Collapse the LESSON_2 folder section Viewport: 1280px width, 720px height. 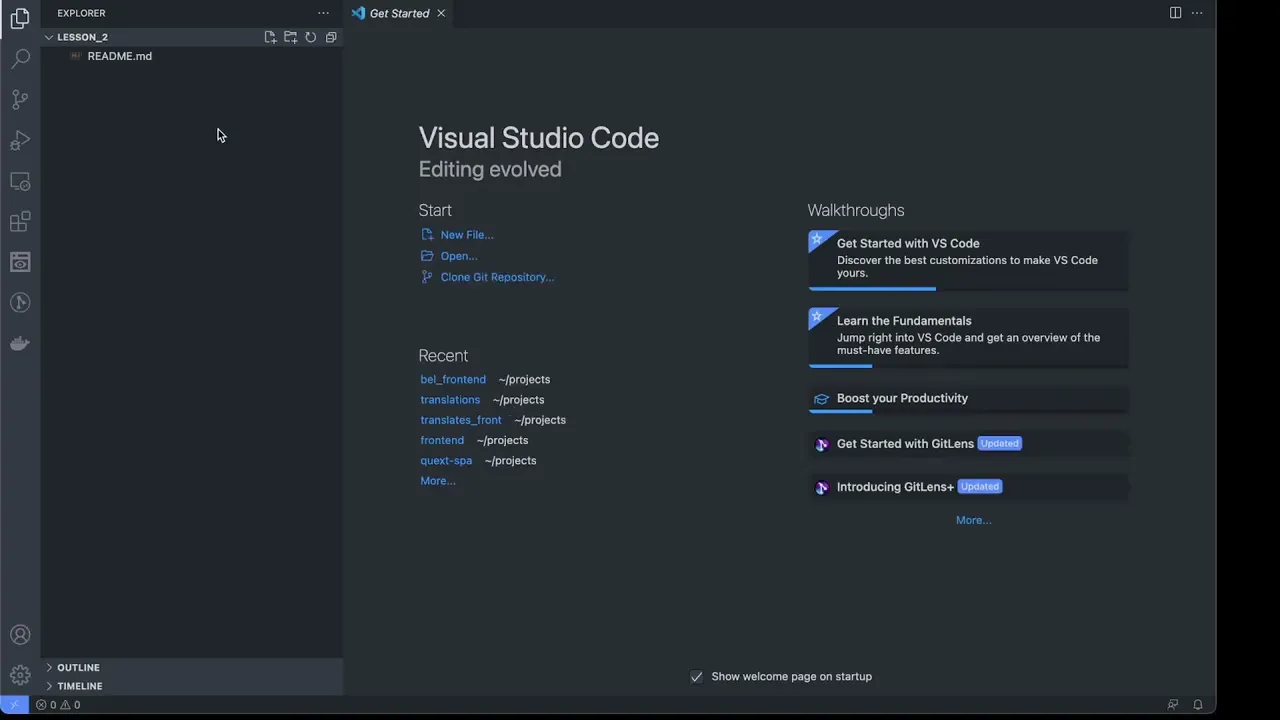192,37
